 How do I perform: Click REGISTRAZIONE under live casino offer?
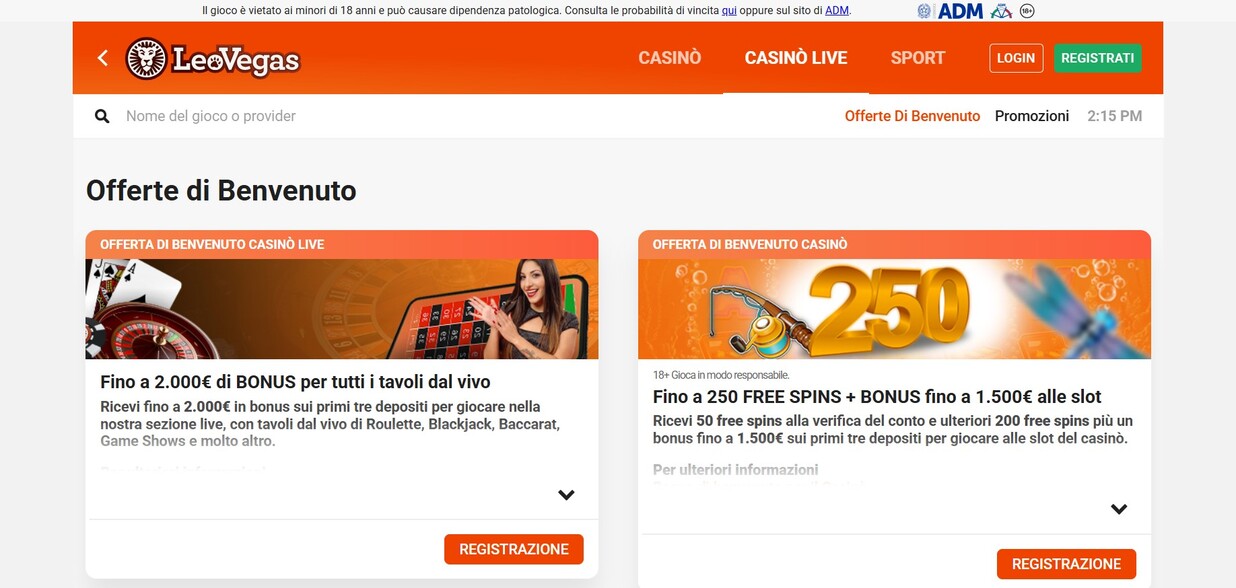514,549
